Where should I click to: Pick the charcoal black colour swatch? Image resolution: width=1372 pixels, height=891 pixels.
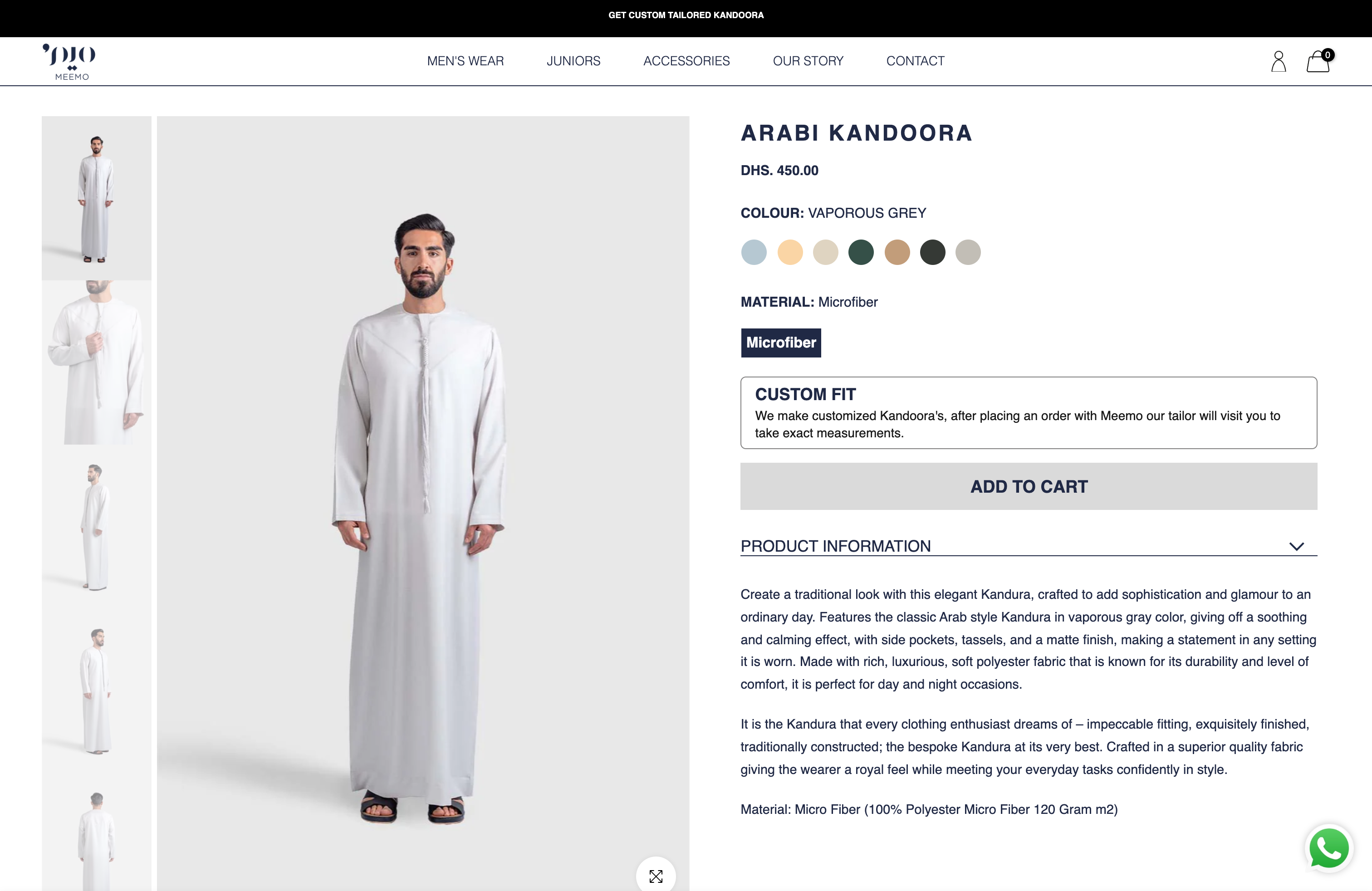pos(932,252)
